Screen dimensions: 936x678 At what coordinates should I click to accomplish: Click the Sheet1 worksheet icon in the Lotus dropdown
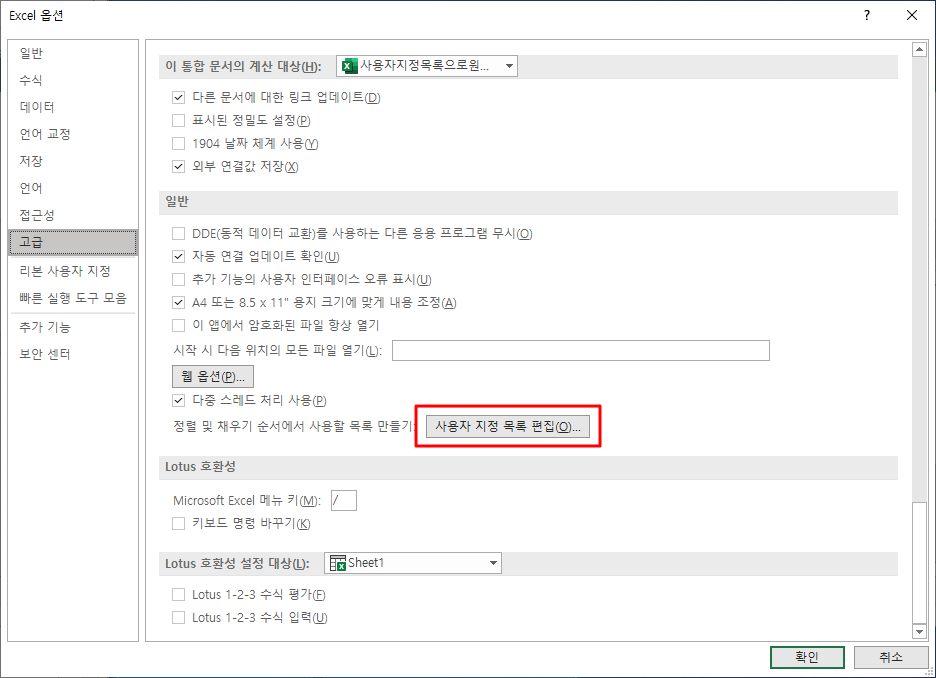[x=337, y=563]
